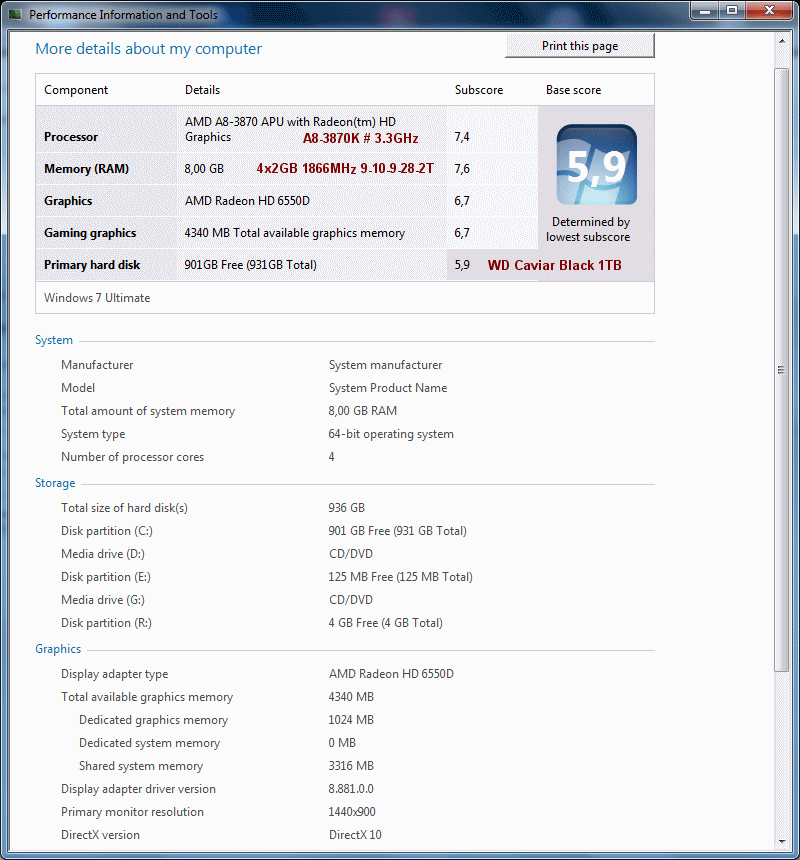Click the Windows 7 Ultimate text
This screenshot has height=860, width=800.
pos(97,298)
